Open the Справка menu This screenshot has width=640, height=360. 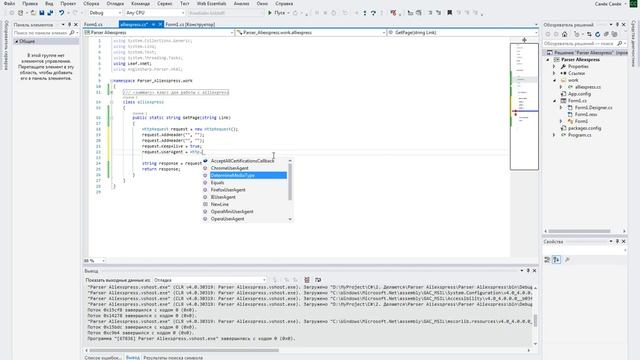(284, 4)
